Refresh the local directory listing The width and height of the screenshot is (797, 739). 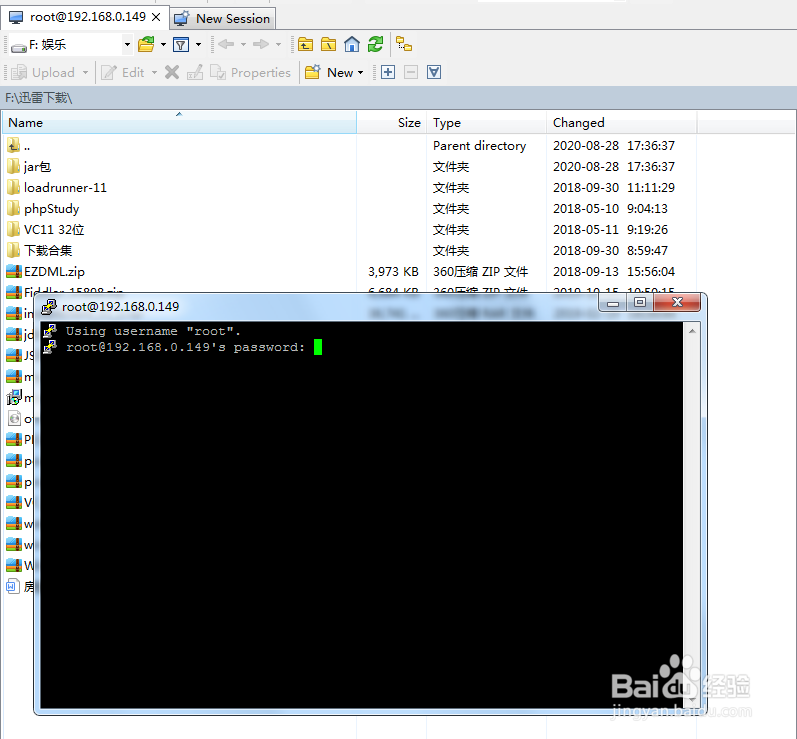point(375,45)
